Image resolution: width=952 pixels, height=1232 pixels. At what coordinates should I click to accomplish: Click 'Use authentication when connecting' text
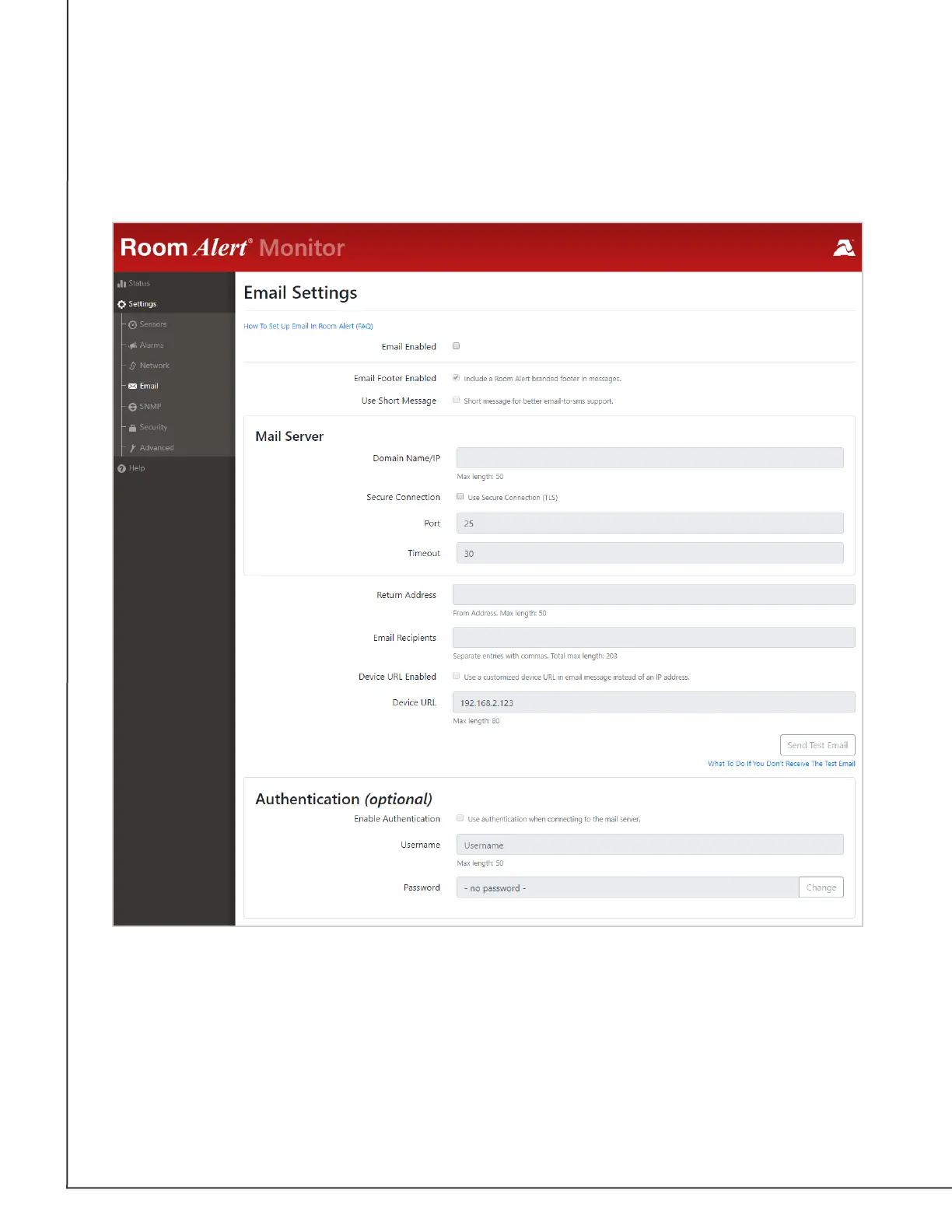click(x=554, y=819)
